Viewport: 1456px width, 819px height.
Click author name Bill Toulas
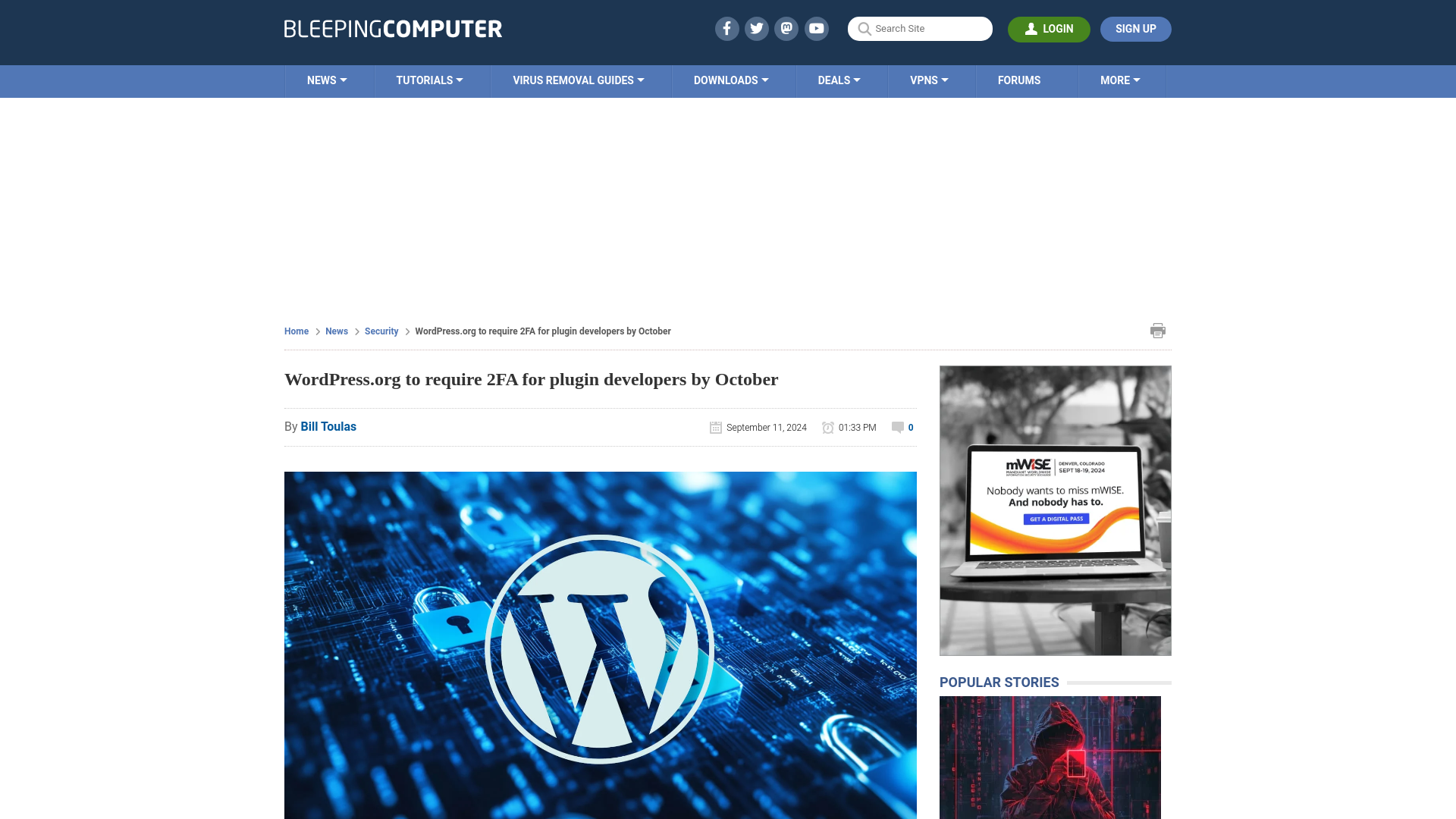coord(328,426)
